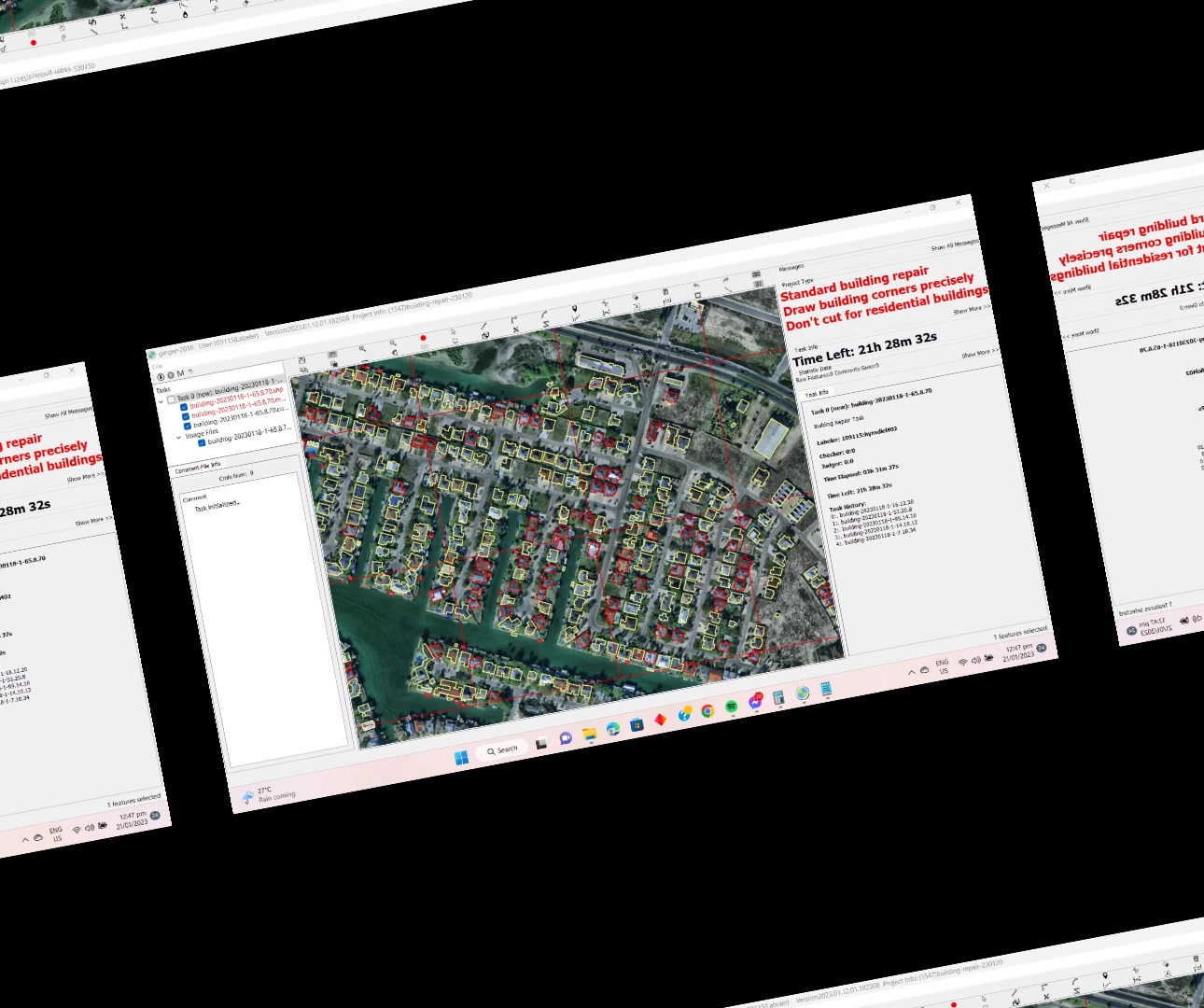Open the Microsoft Store taskbar icon

pos(637,725)
